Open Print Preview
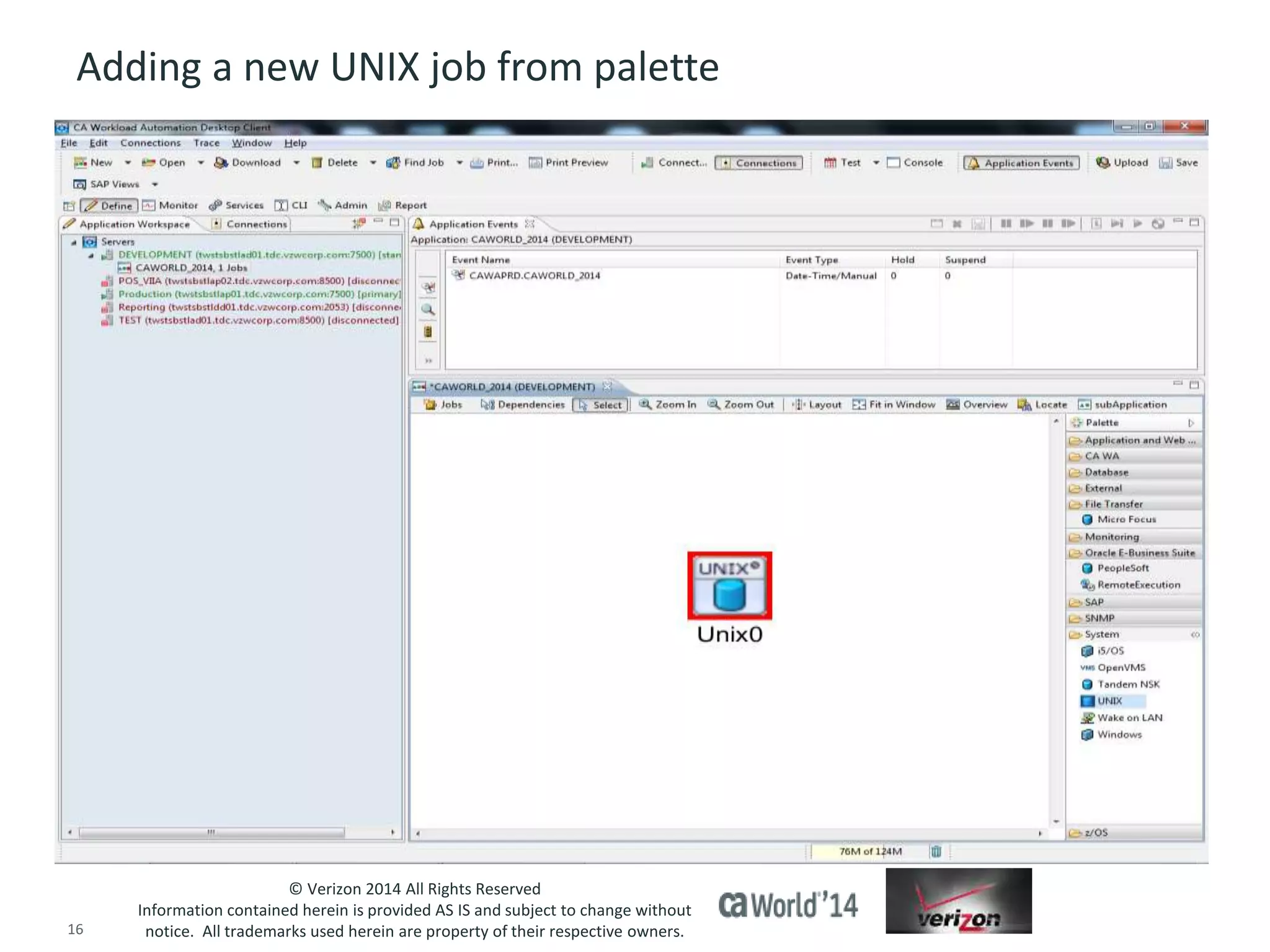The image size is (1270, 952). (568, 162)
